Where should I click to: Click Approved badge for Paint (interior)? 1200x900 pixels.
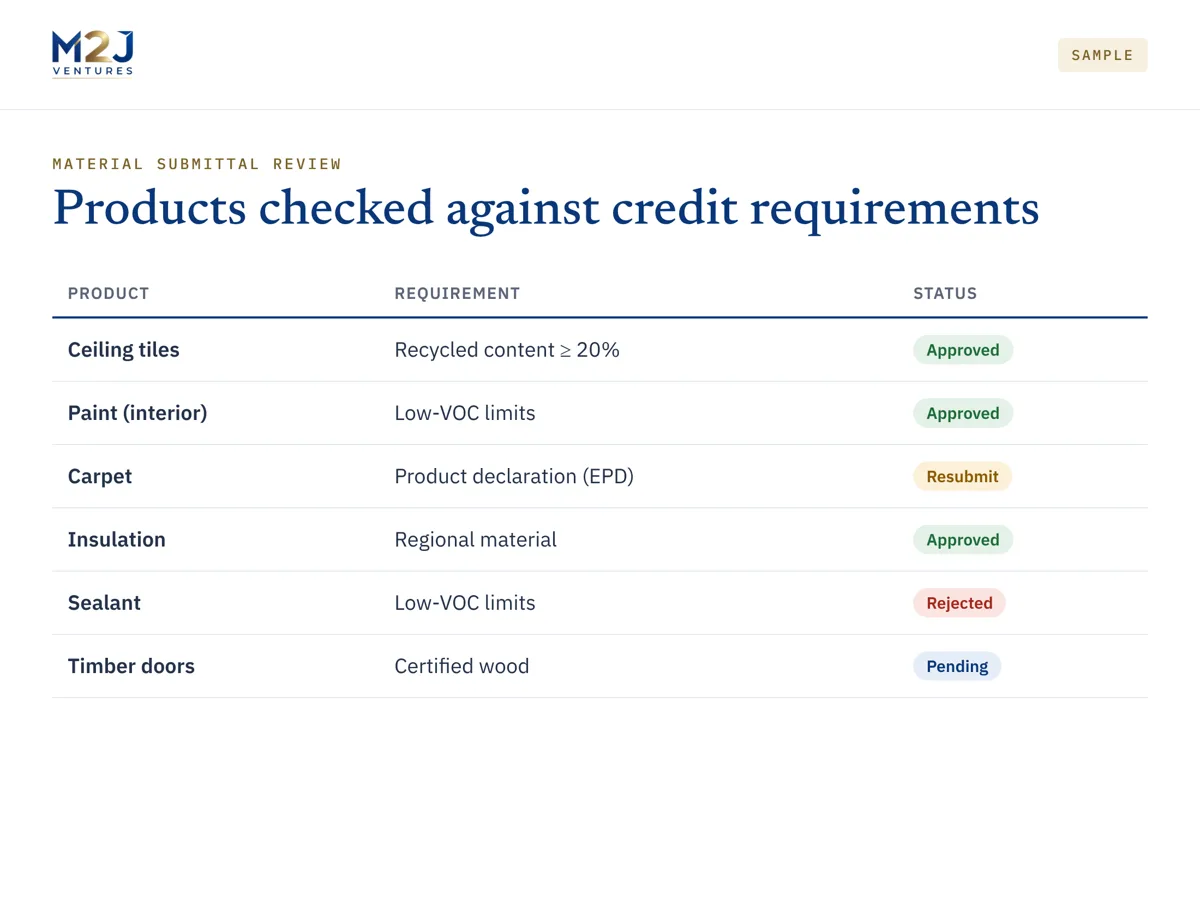(x=963, y=413)
